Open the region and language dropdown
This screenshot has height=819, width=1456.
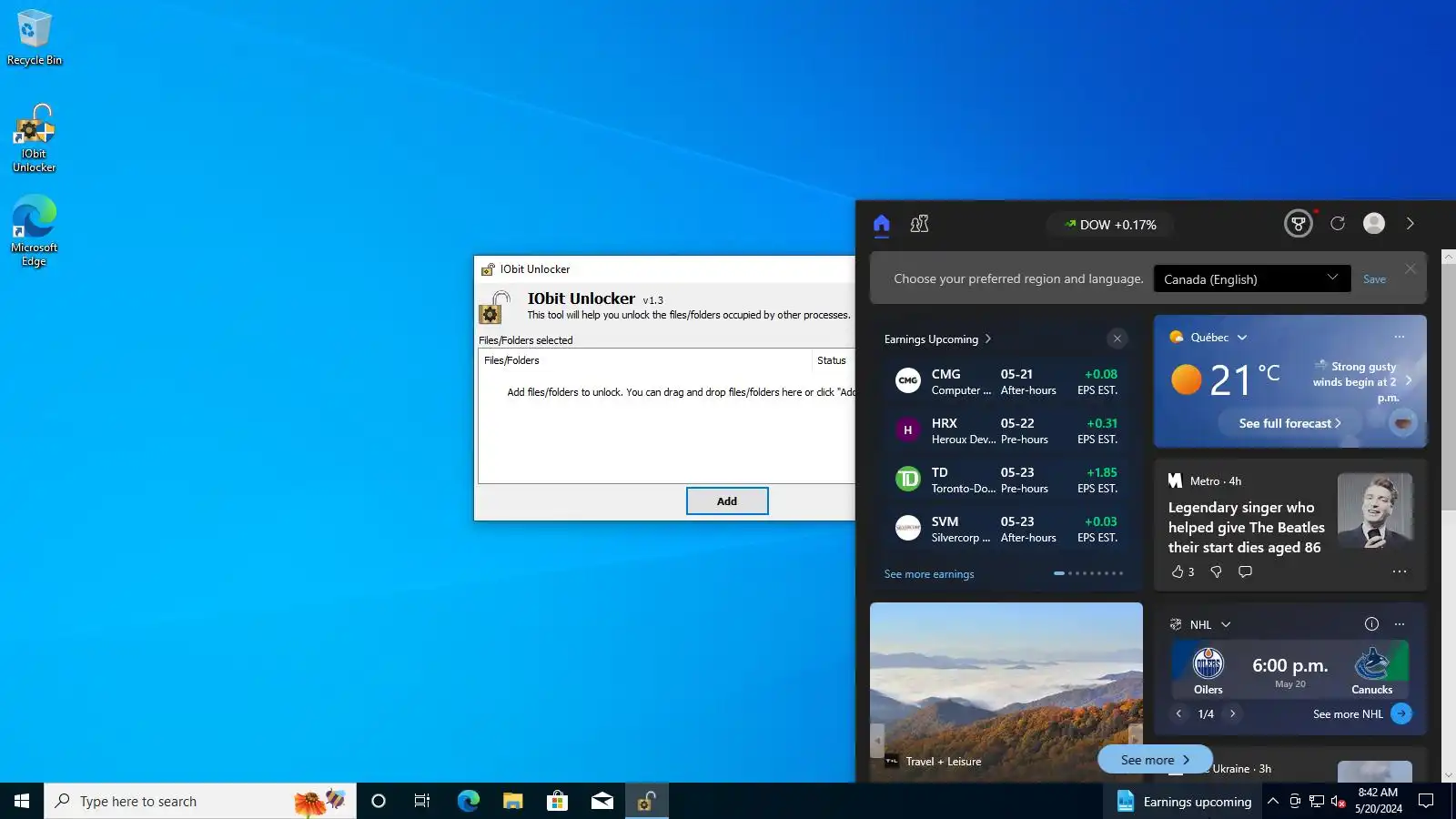click(1252, 278)
